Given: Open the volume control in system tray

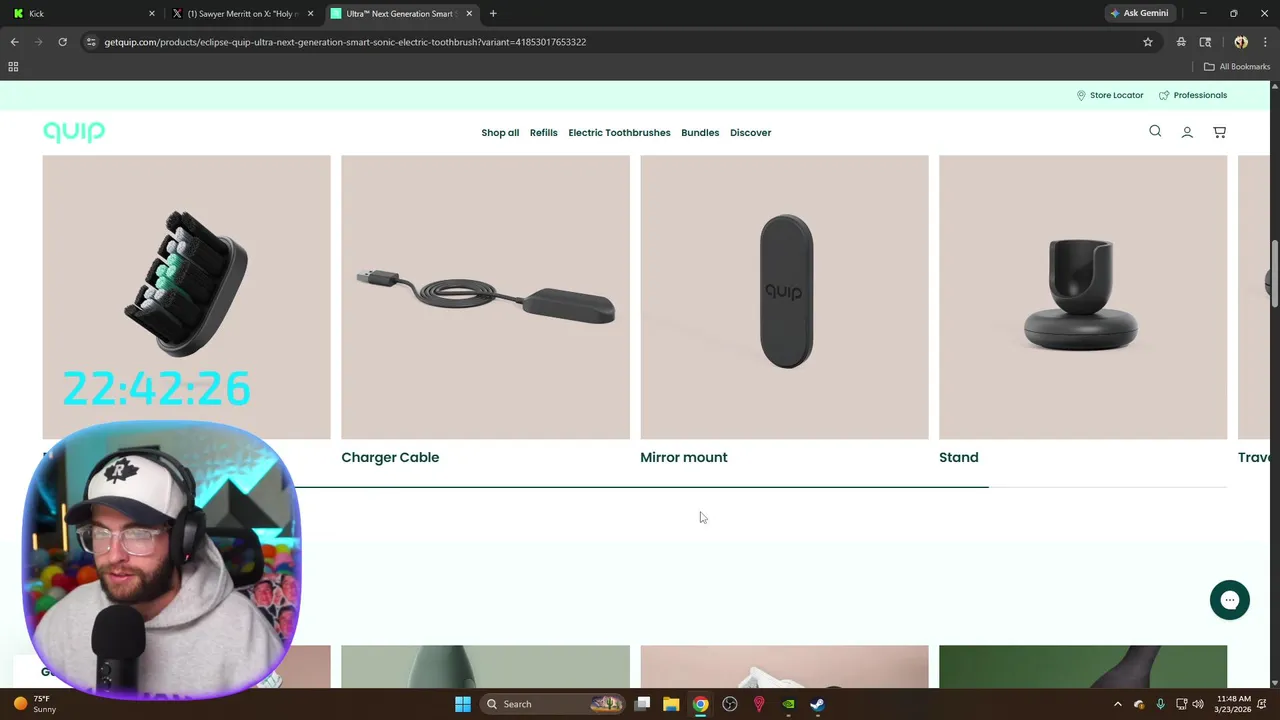Looking at the screenshot, I should (x=1198, y=704).
